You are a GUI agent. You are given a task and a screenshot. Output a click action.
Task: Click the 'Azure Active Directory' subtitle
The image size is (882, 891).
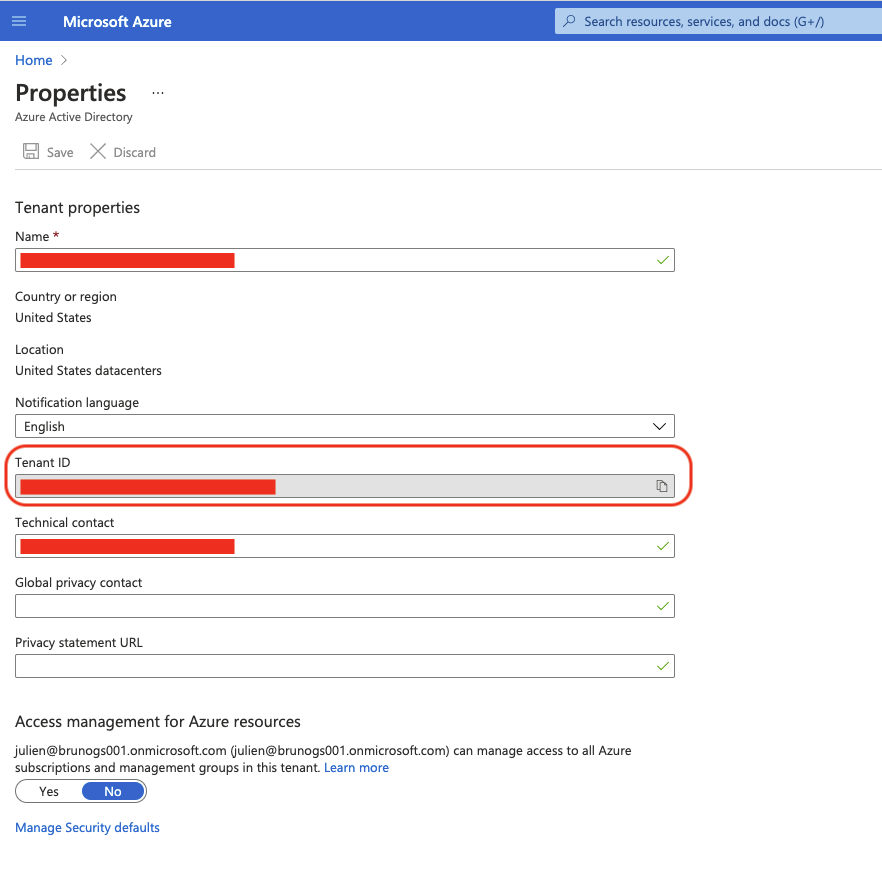pos(74,117)
